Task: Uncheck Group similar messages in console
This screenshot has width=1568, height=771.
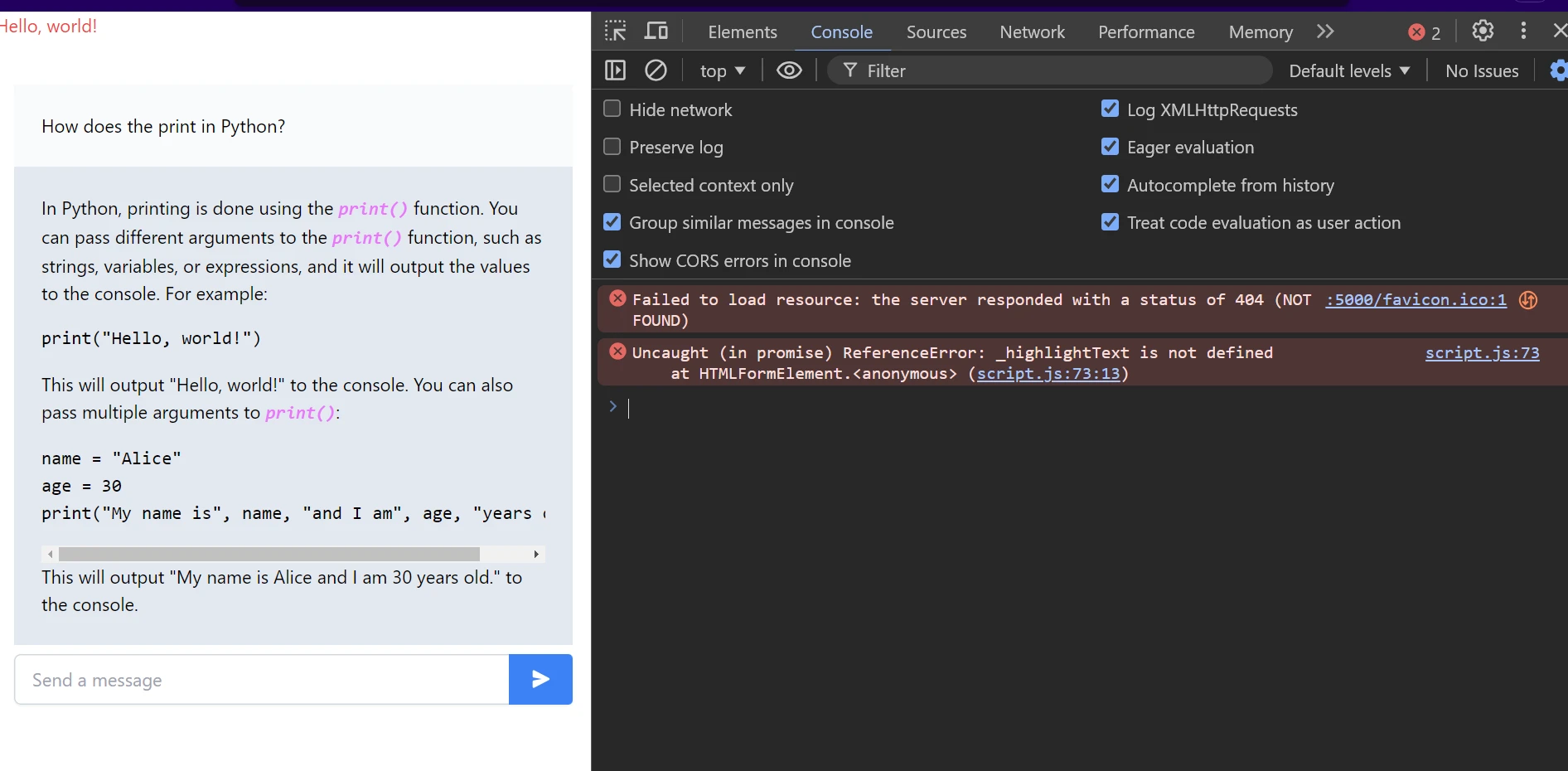Action: pyautogui.click(x=612, y=222)
